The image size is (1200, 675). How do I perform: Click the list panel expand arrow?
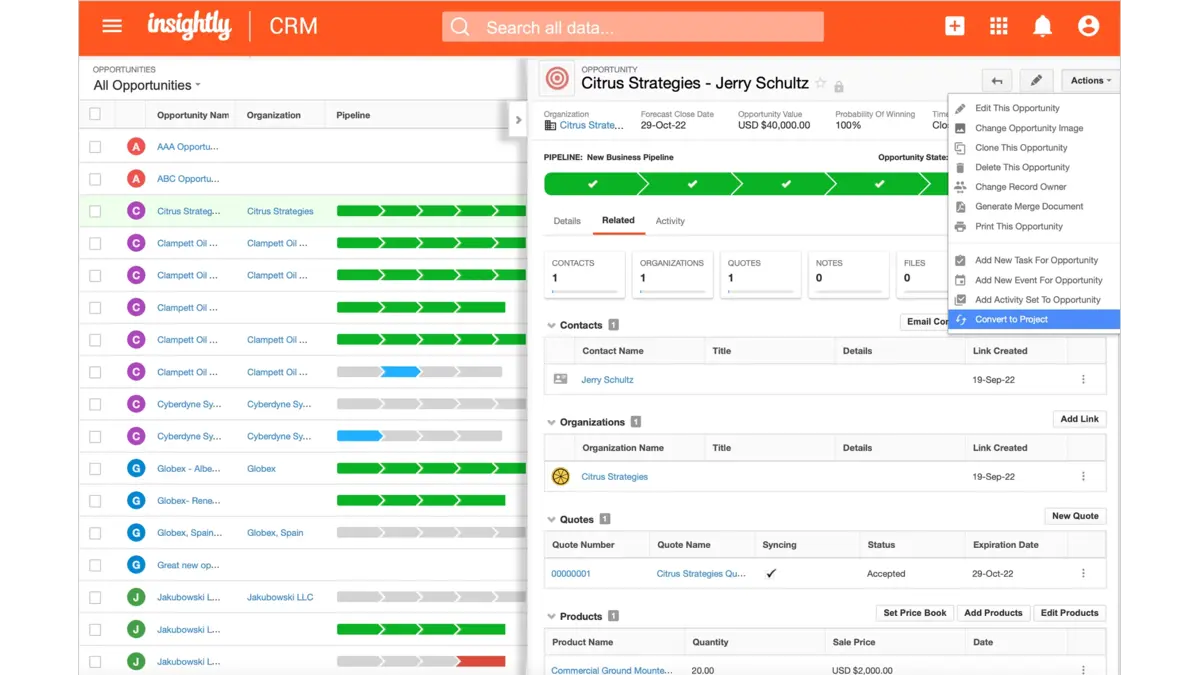[518, 120]
